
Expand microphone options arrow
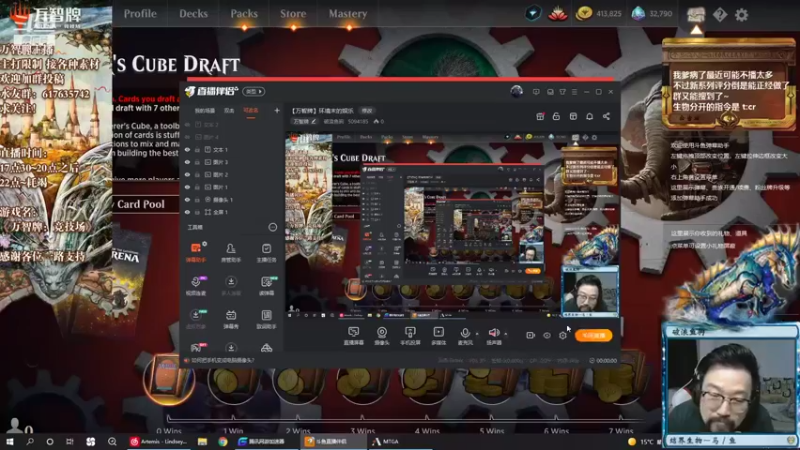pos(477,334)
